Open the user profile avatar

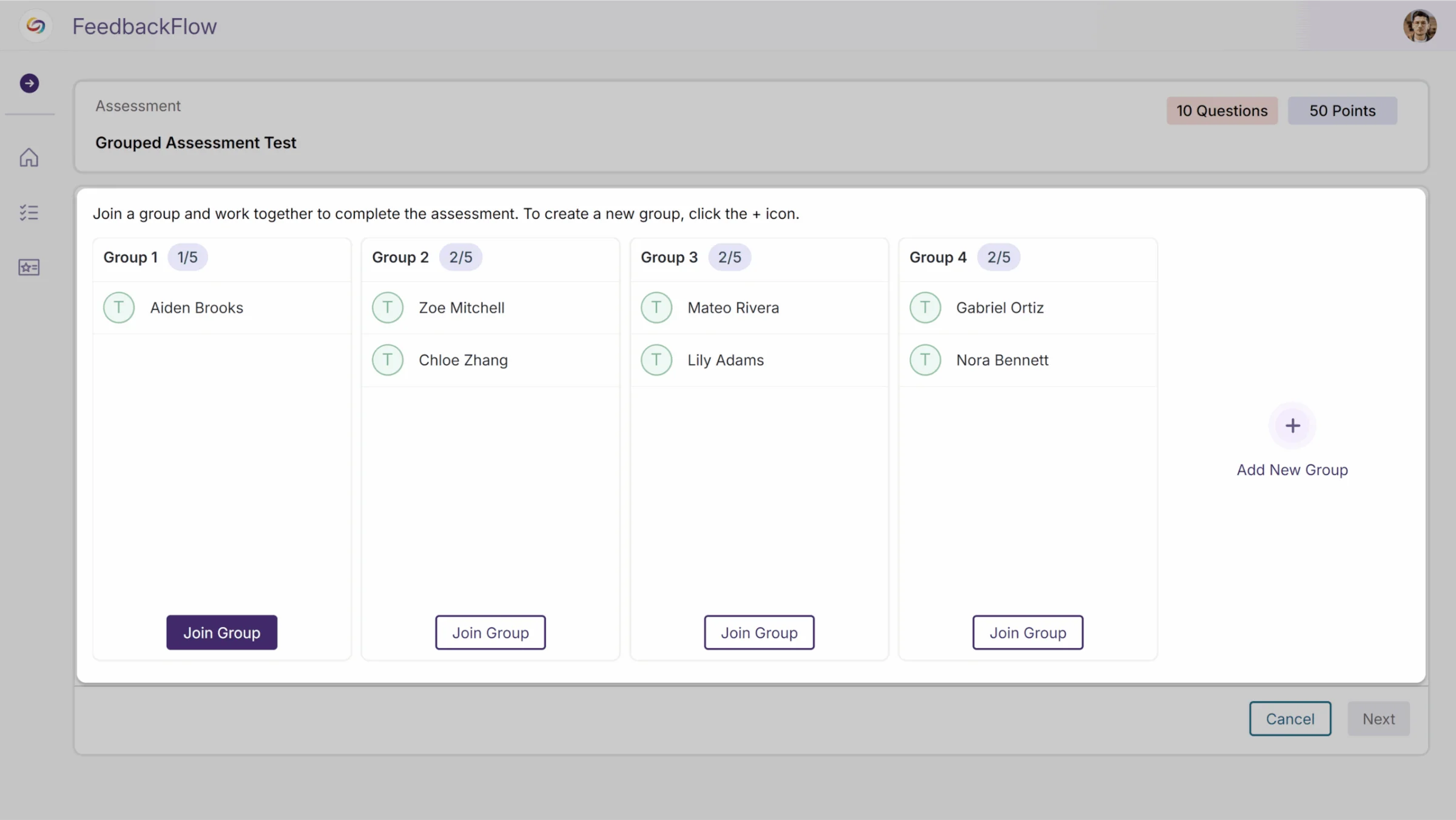[x=1419, y=26]
